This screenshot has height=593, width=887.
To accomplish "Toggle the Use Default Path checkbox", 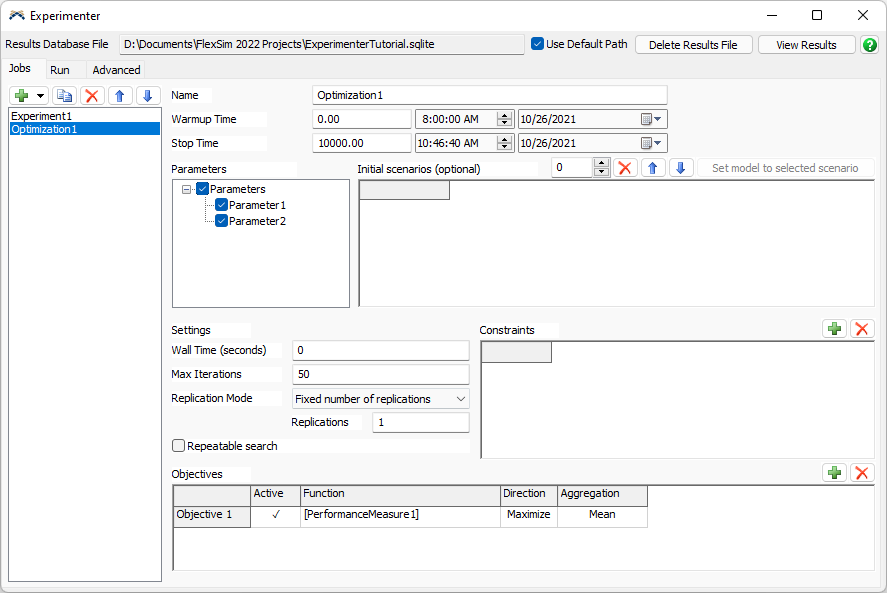I will click(538, 44).
